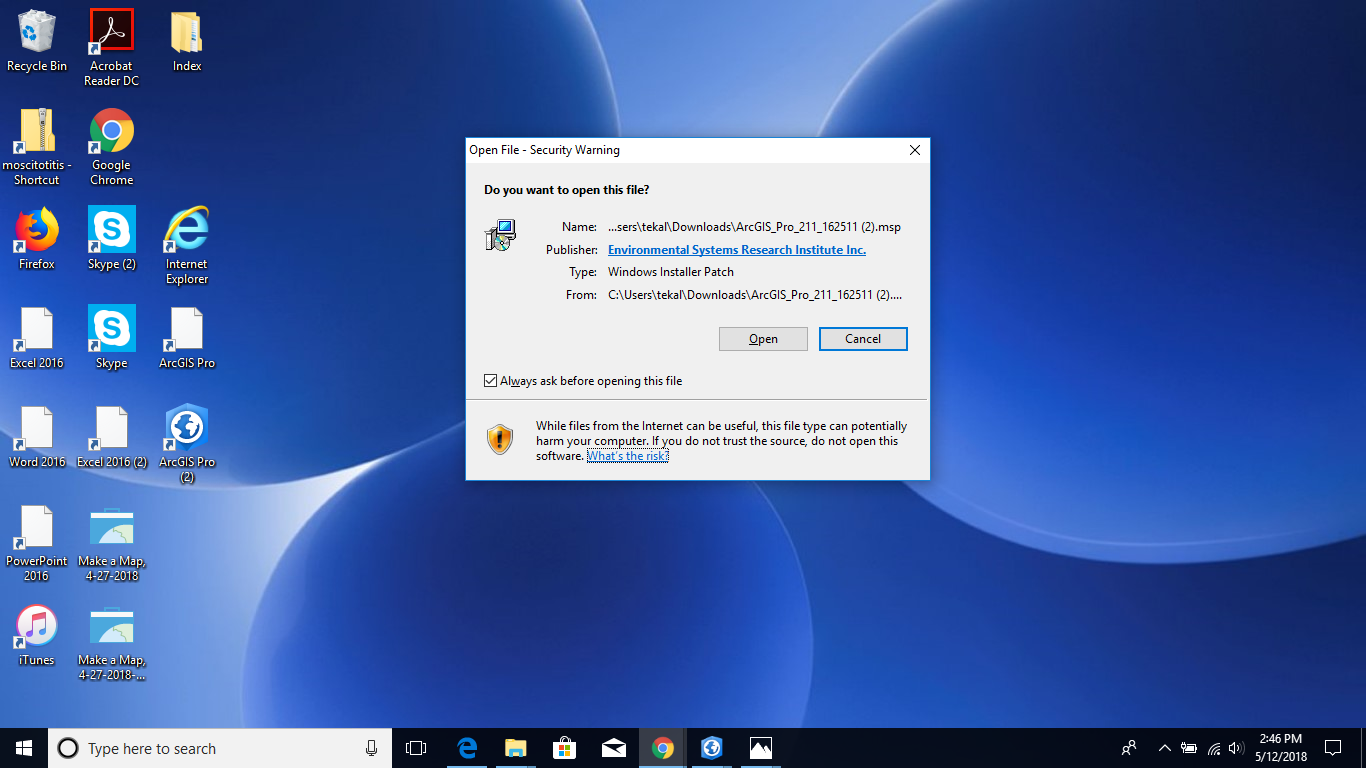The width and height of the screenshot is (1366, 768).
Task: Switch to Chrome on the taskbar
Action: [662, 748]
